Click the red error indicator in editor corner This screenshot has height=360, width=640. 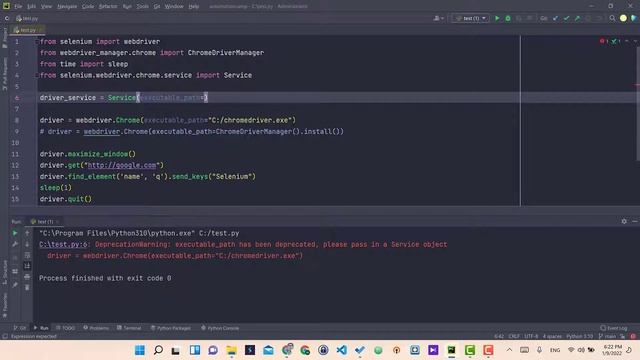pyautogui.click(x=603, y=41)
